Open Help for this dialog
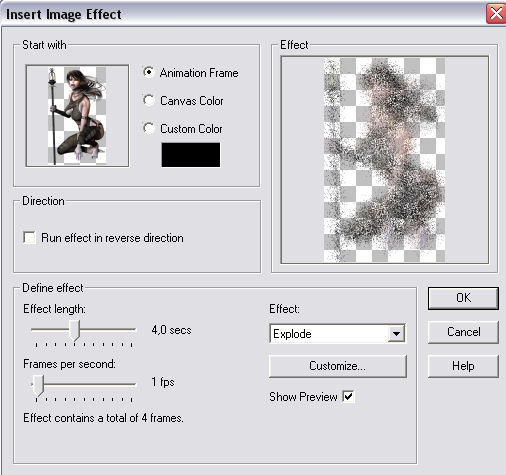The width and height of the screenshot is (506, 475). click(463, 366)
